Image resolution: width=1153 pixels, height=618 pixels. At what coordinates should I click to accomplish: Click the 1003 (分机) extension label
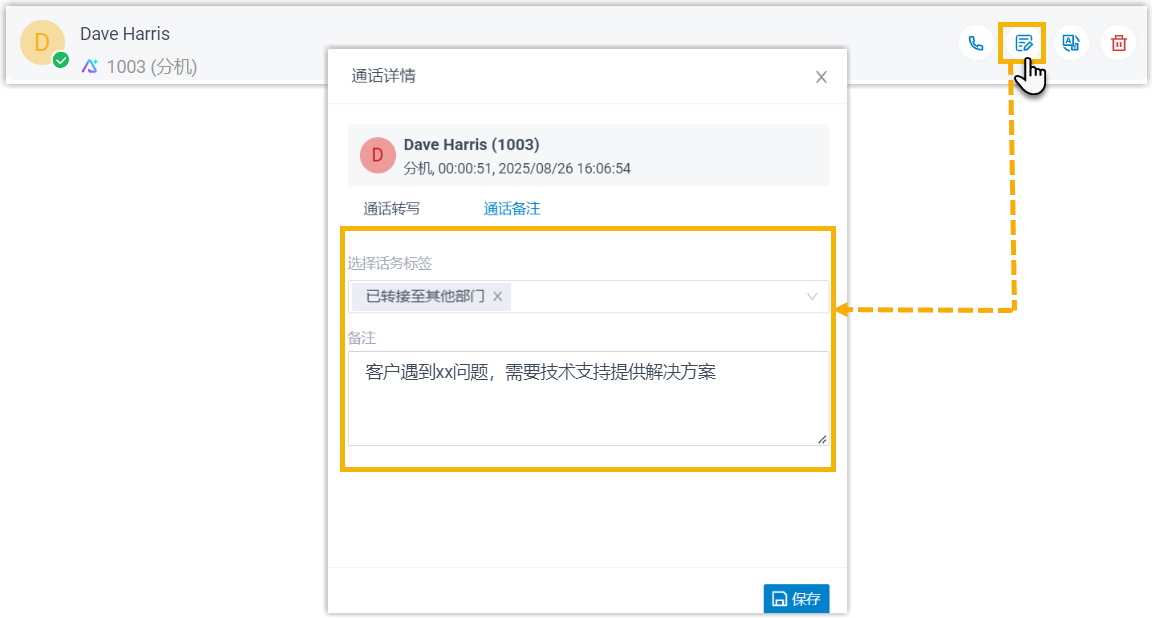tap(152, 67)
